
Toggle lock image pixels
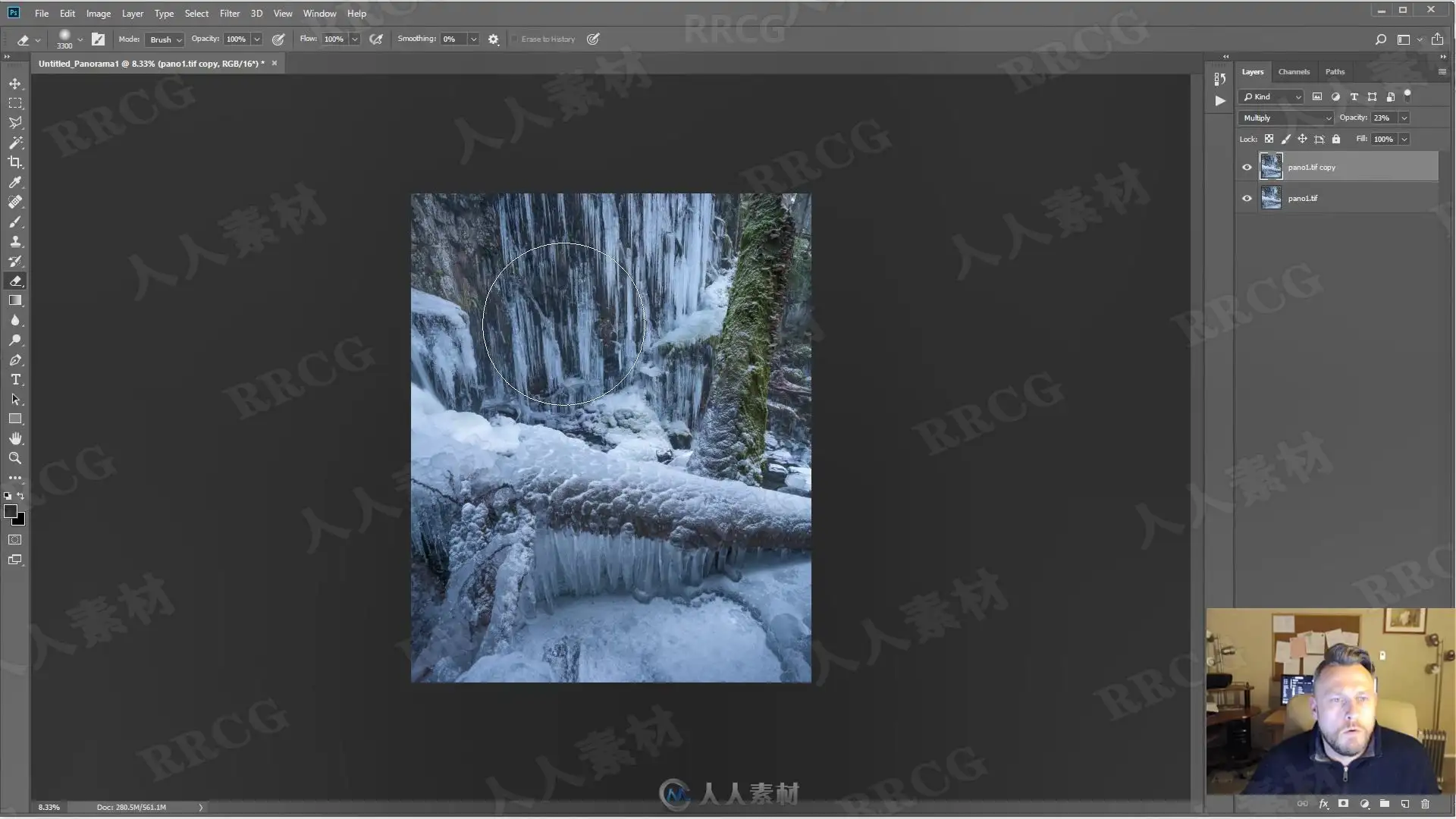point(1285,139)
